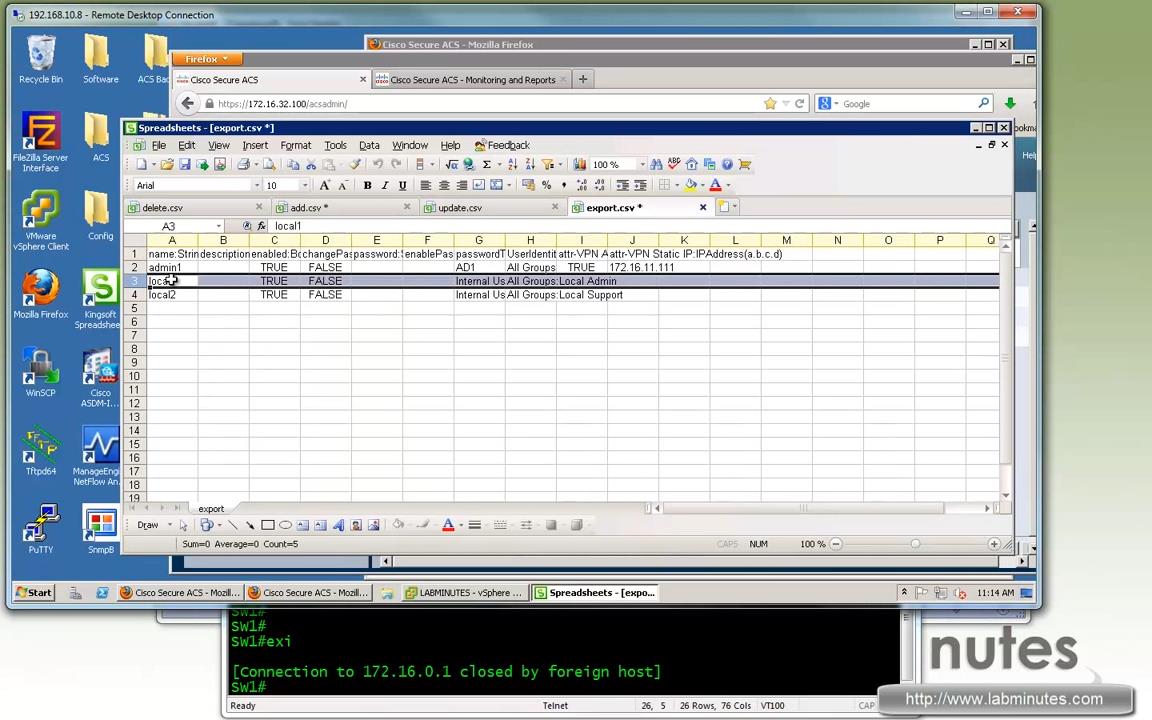
Task: Open the Firefox orange menu button
Action: coord(206,59)
